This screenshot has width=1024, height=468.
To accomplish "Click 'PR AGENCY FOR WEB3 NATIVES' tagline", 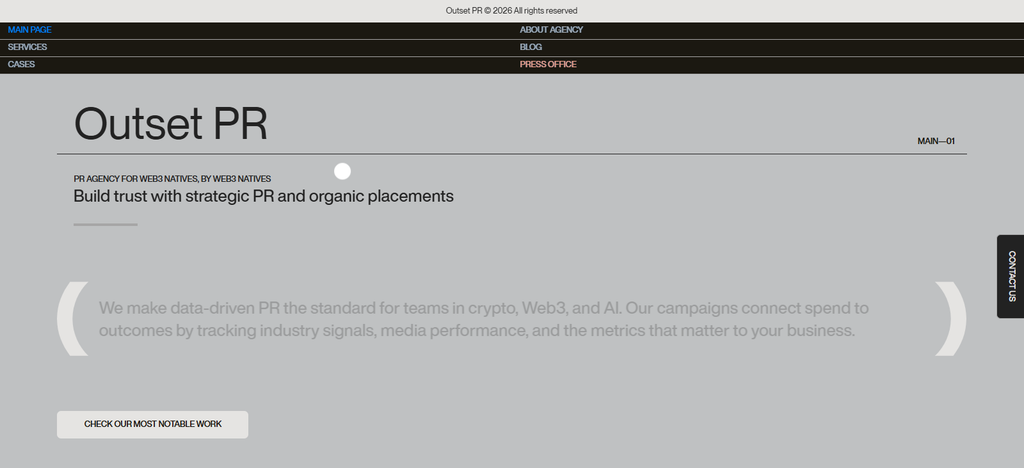I will tap(172, 179).
